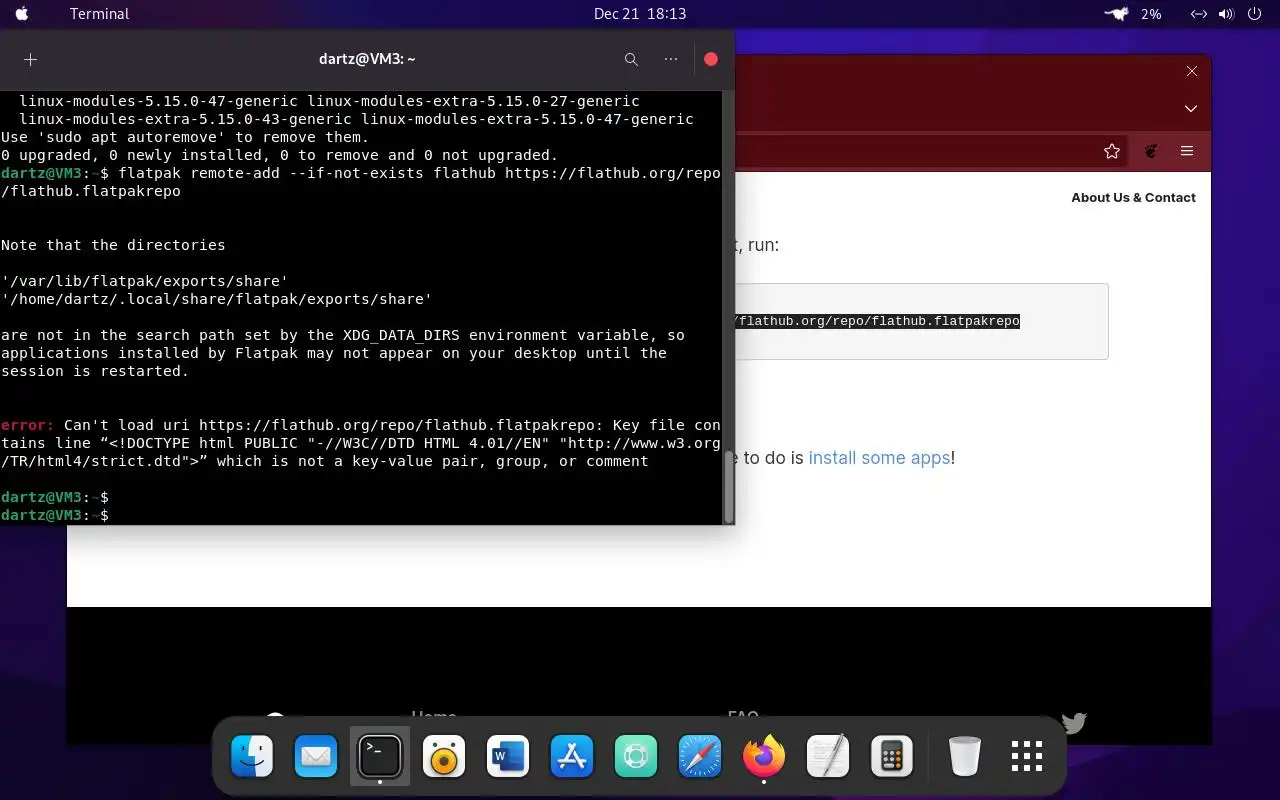Image resolution: width=1280 pixels, height=800 pixels.
Task: Open the text editor notepad icon in dock
Action: tap(828, 756)
